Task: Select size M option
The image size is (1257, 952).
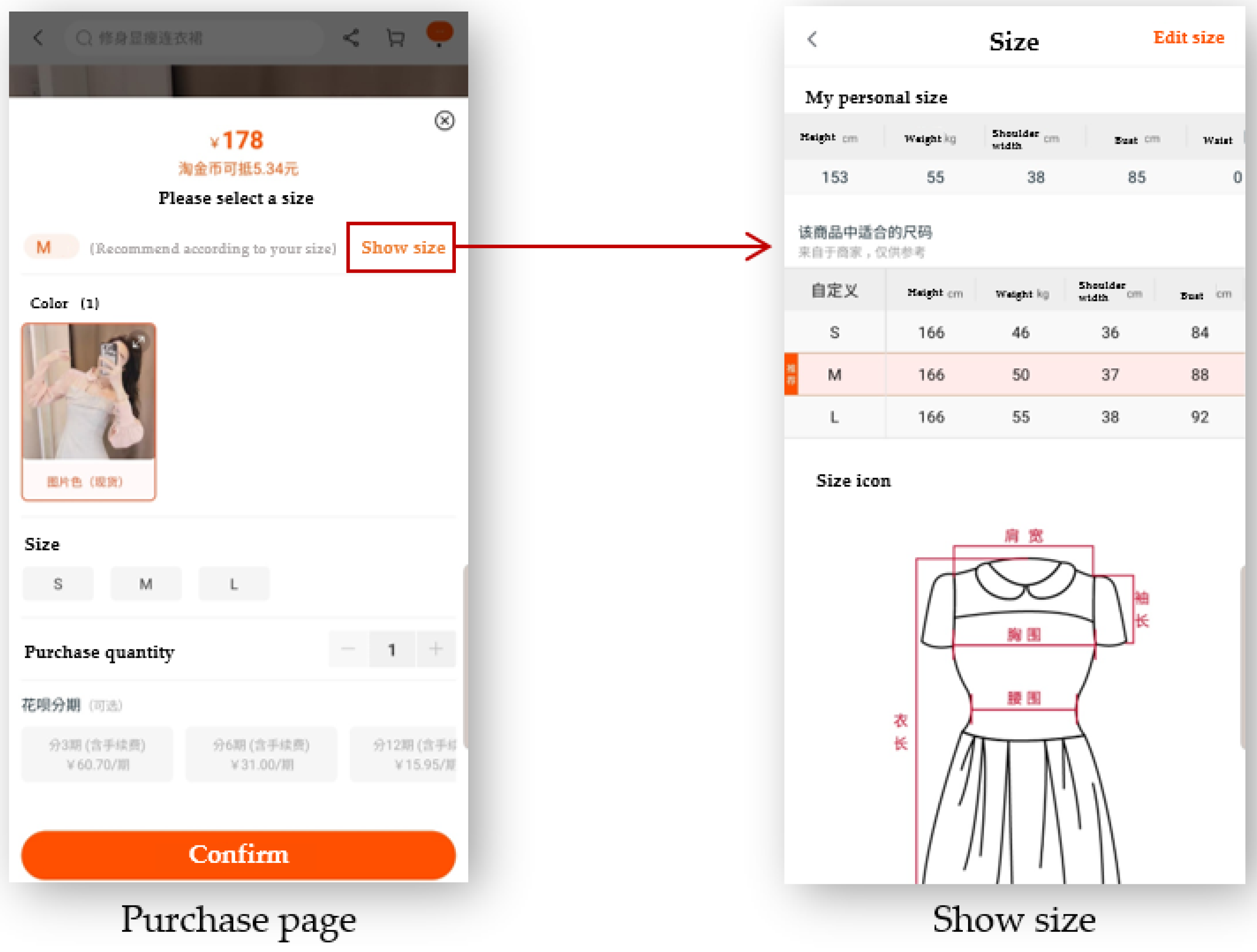Action: tap(146, 584)
